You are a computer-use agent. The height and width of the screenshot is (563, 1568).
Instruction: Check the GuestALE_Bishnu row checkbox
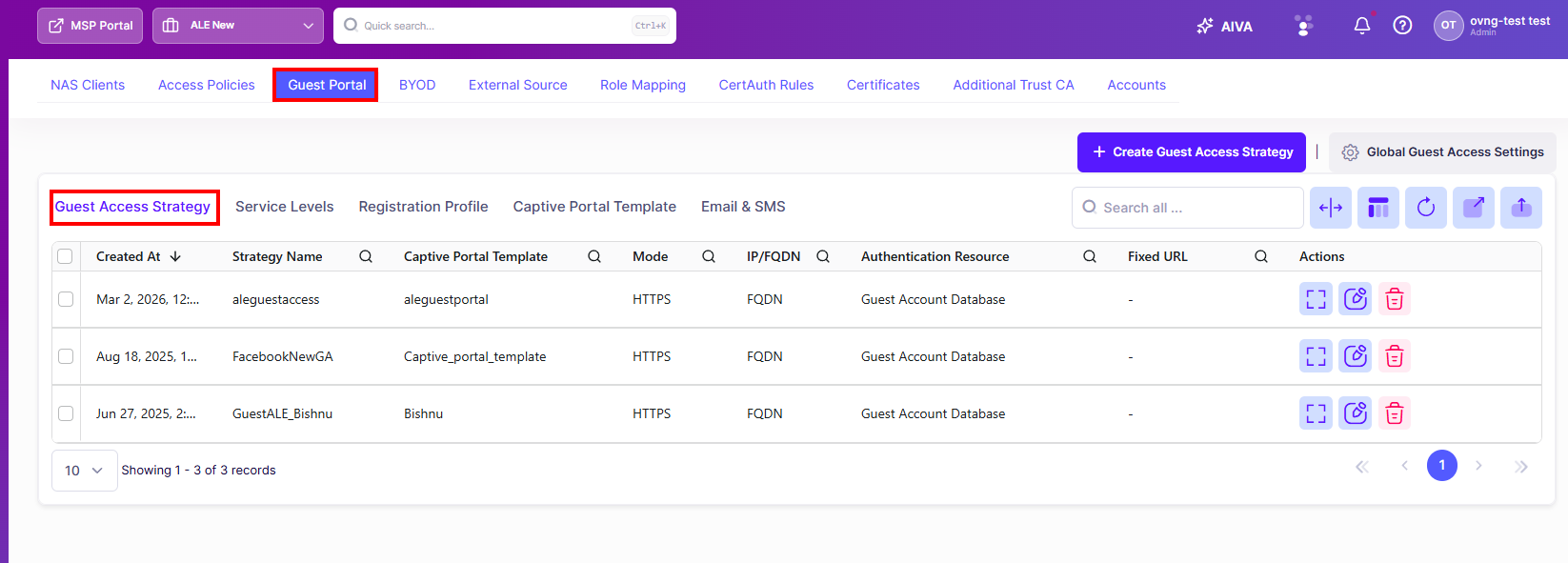point(66,413)
